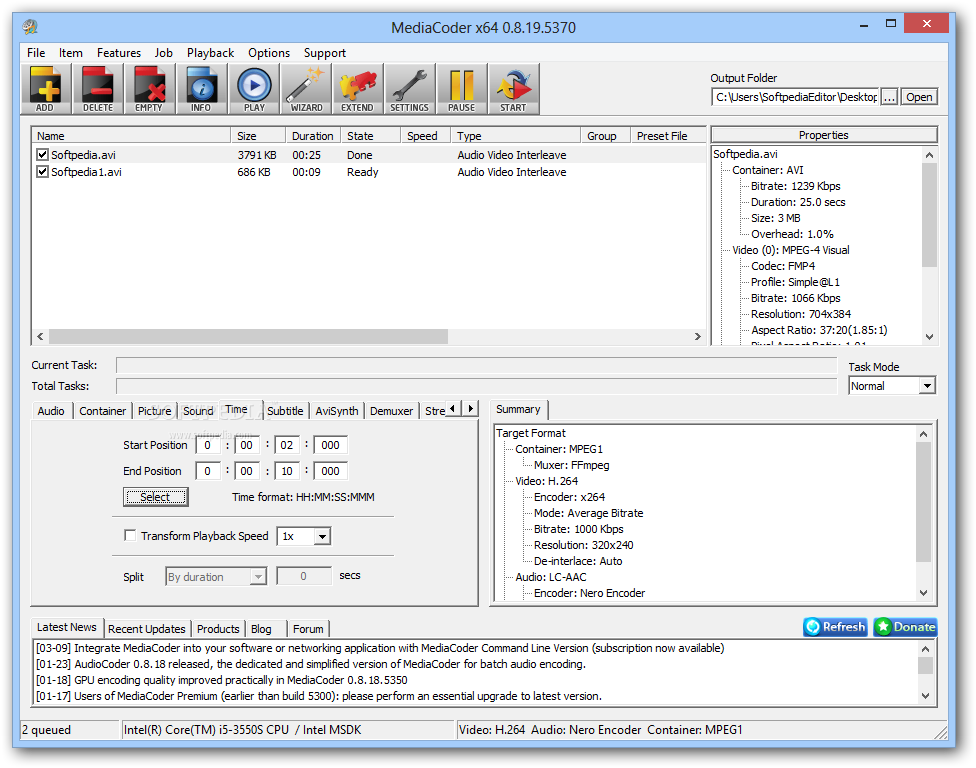Click Summary panel scroll down arrow
The height and width of the screenshot is (768, 976).
pos(924,593)
